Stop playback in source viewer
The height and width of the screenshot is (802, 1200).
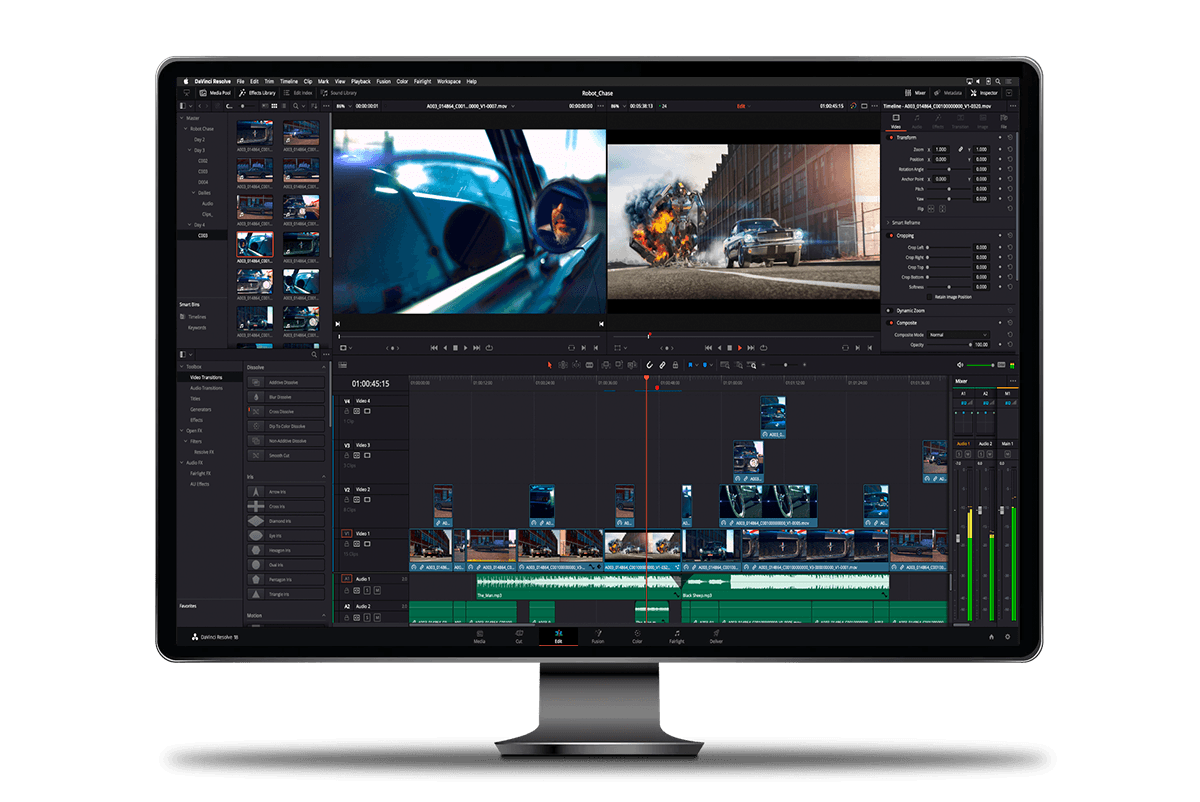point(455,347)
